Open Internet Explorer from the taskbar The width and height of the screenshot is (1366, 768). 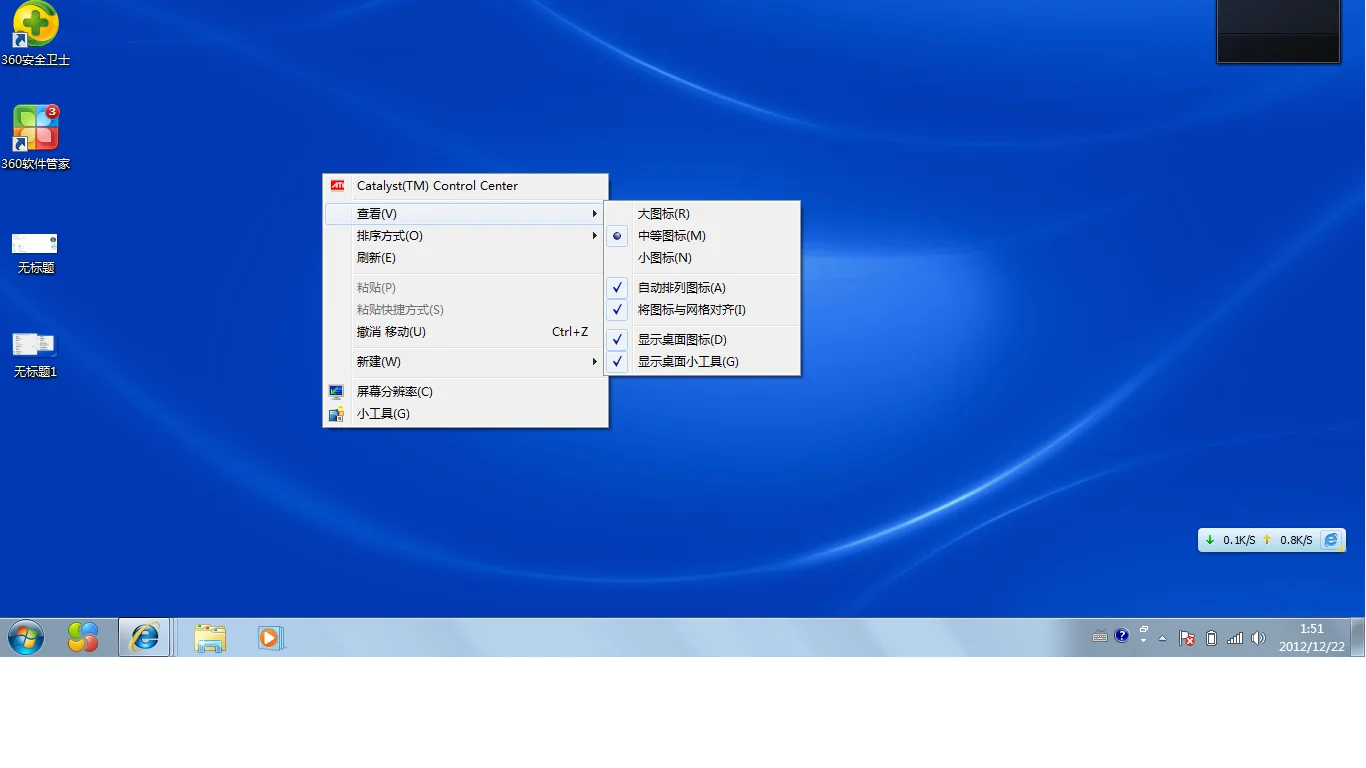click(143, 637)
